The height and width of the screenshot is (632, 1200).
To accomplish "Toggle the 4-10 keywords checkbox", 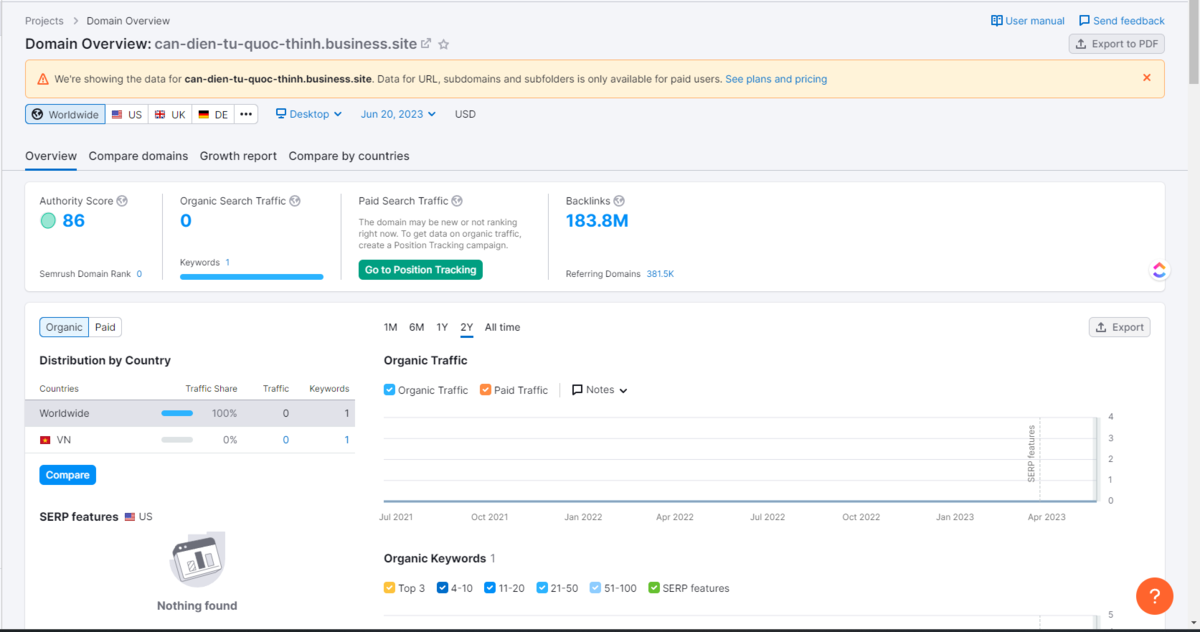I will (442, 588).
